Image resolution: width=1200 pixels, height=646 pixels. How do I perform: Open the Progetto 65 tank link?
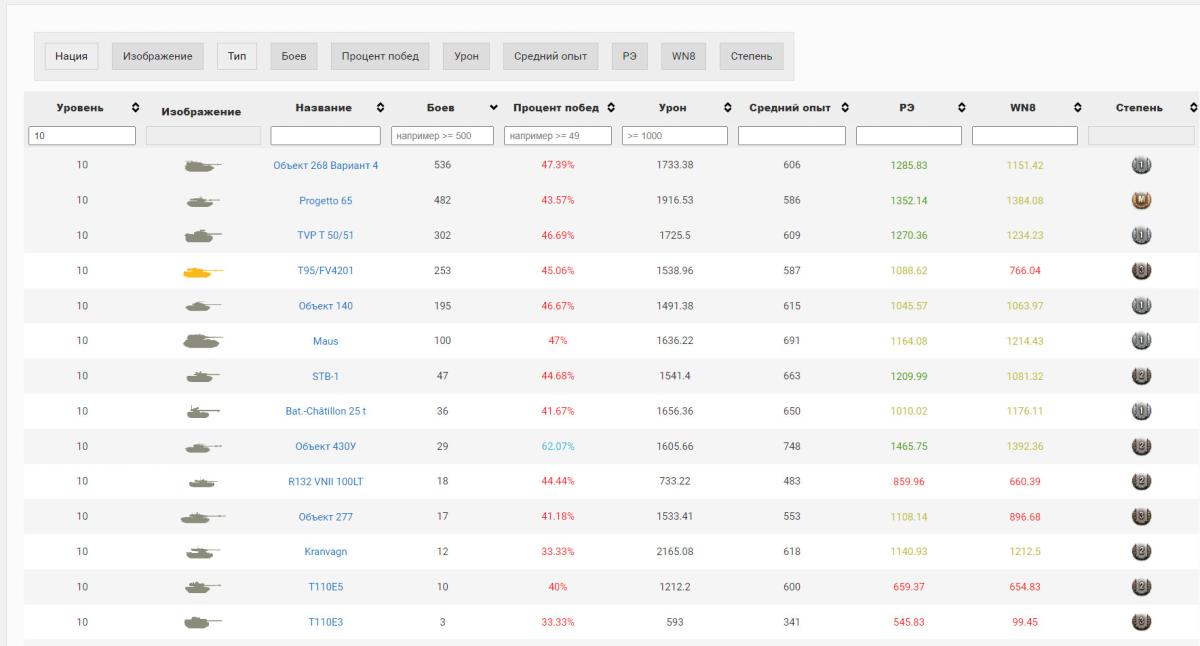point(325,200)
